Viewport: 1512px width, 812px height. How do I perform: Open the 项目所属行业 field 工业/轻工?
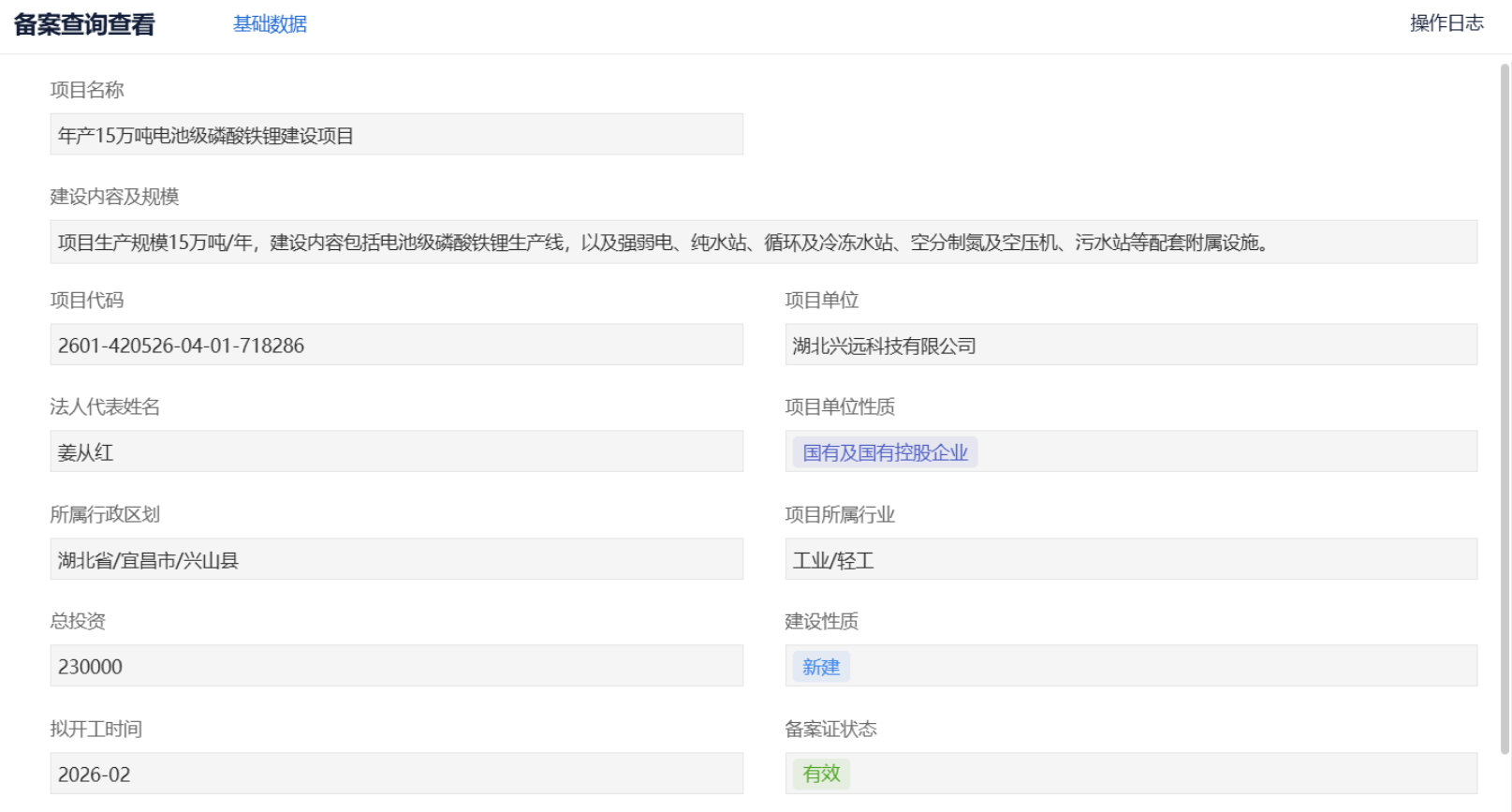[1130, 560]
